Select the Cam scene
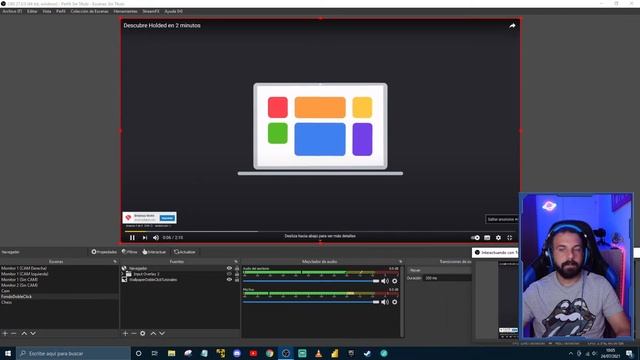The height and width of the screenshot is (360, 640). point(59,291)
